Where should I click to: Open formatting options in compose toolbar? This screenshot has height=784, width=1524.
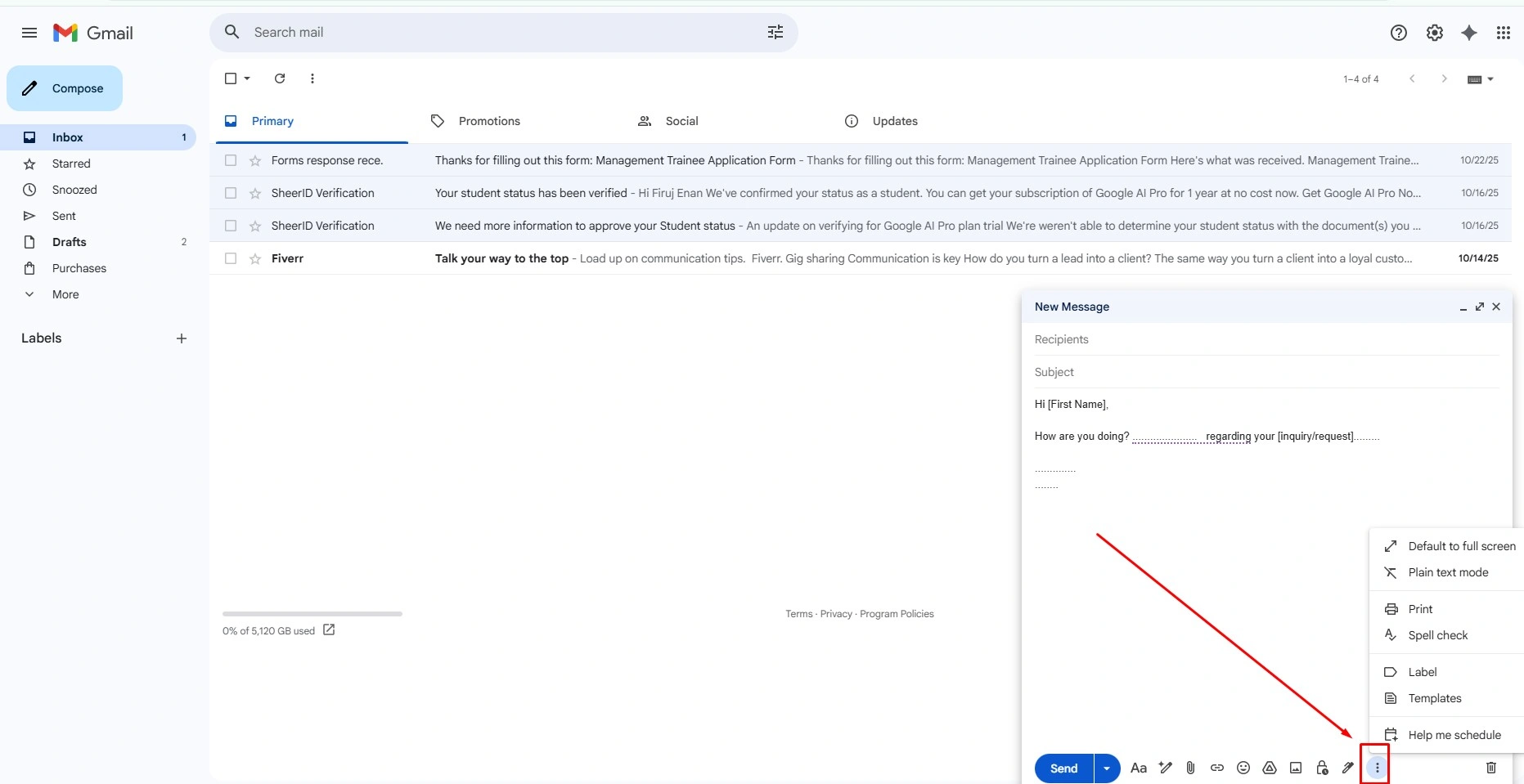(x=1139, y=768)
